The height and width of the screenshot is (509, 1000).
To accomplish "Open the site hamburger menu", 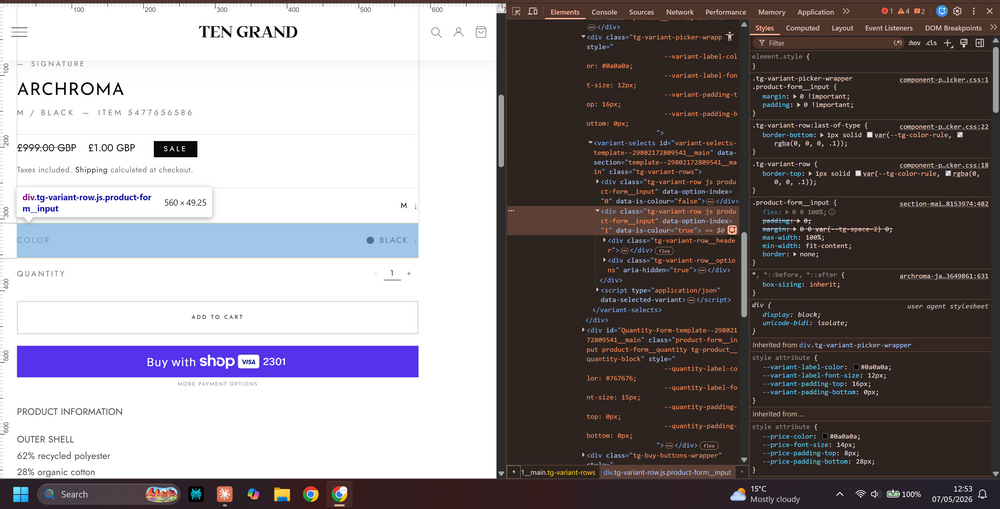I will click(x=20, y=32).
